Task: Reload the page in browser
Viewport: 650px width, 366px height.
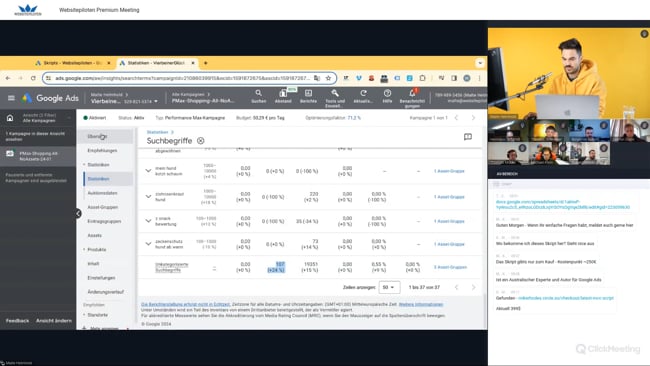Action: point(33,78)
